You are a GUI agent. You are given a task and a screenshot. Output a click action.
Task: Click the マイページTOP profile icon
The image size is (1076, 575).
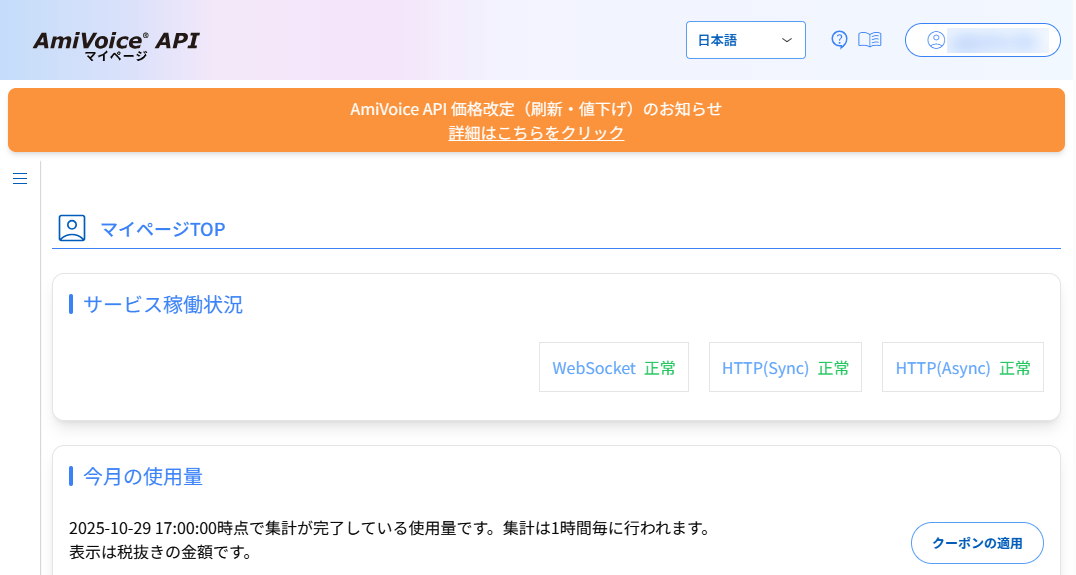pyautogui.click(x=72, y=228)
